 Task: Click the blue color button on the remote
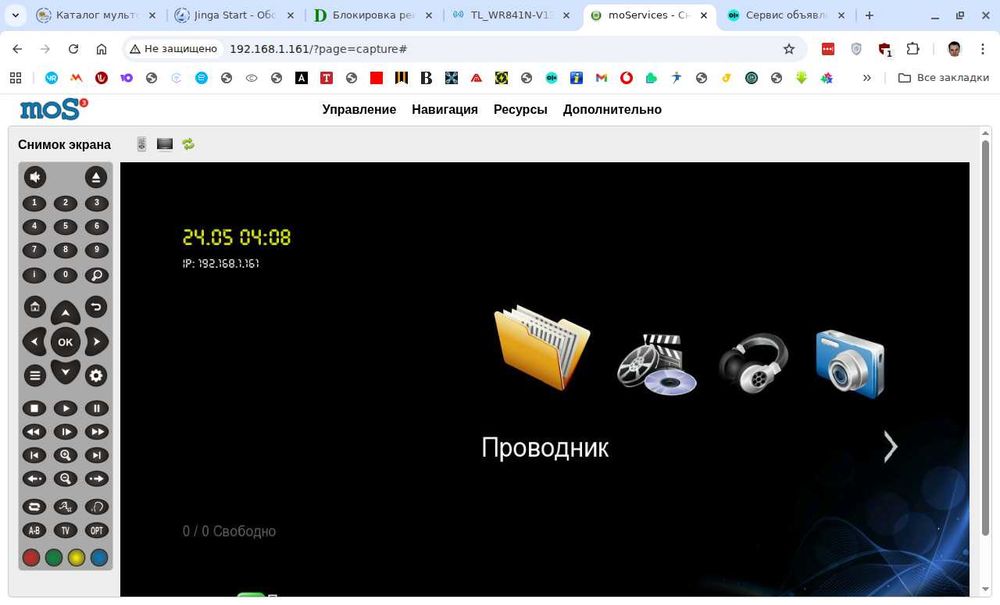[99, 558]
